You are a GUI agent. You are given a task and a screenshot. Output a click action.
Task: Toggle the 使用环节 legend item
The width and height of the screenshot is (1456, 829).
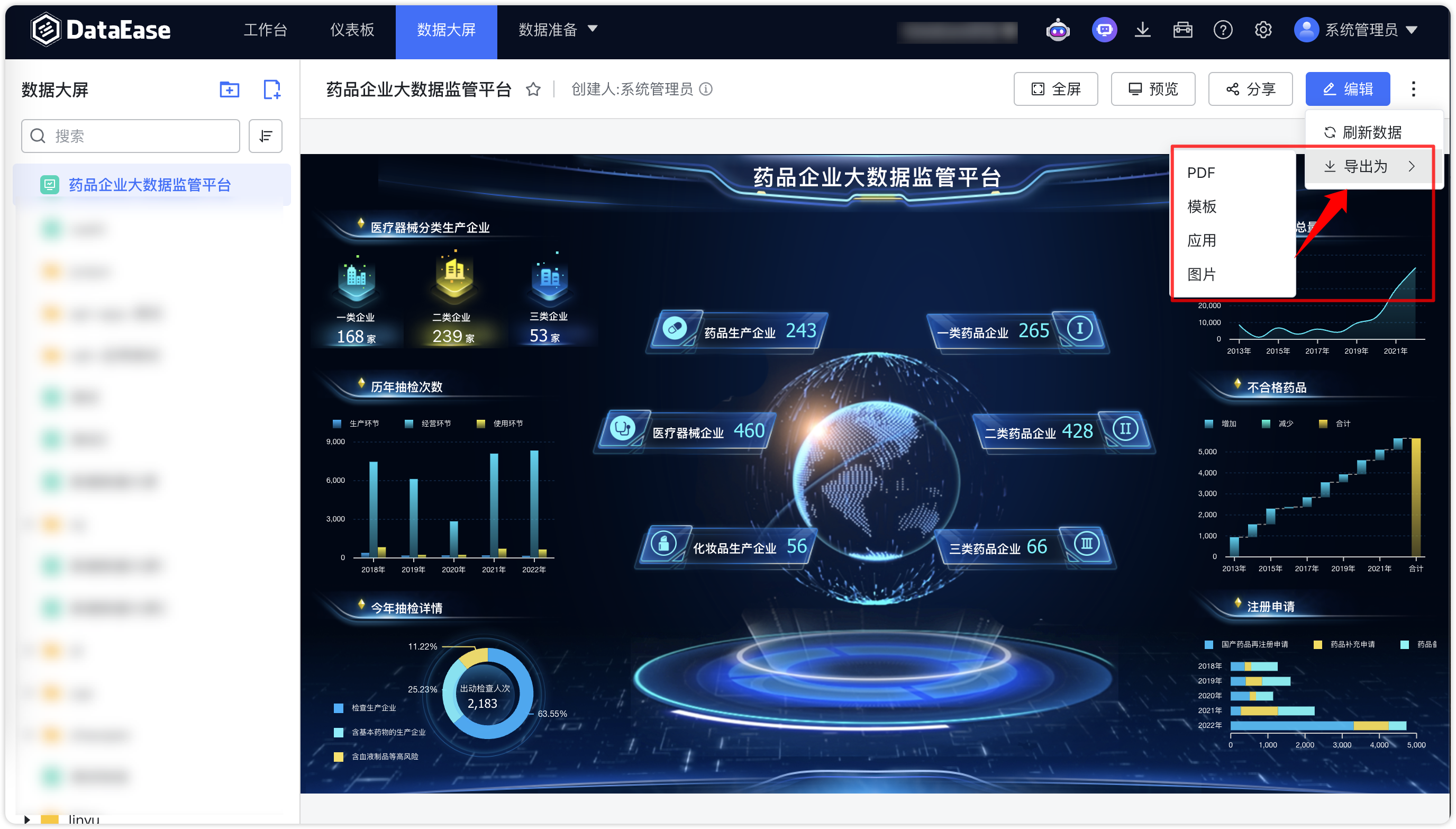point(499,423)
